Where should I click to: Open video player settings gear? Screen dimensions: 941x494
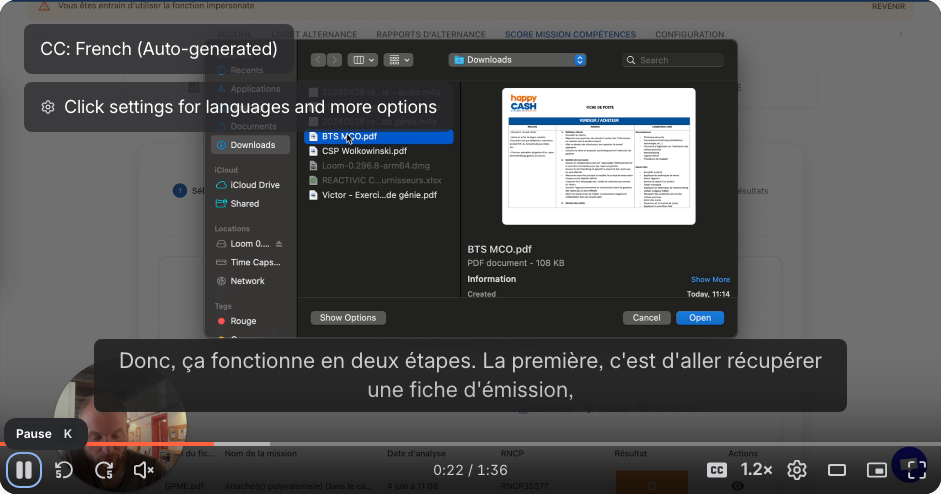point(797,470)
